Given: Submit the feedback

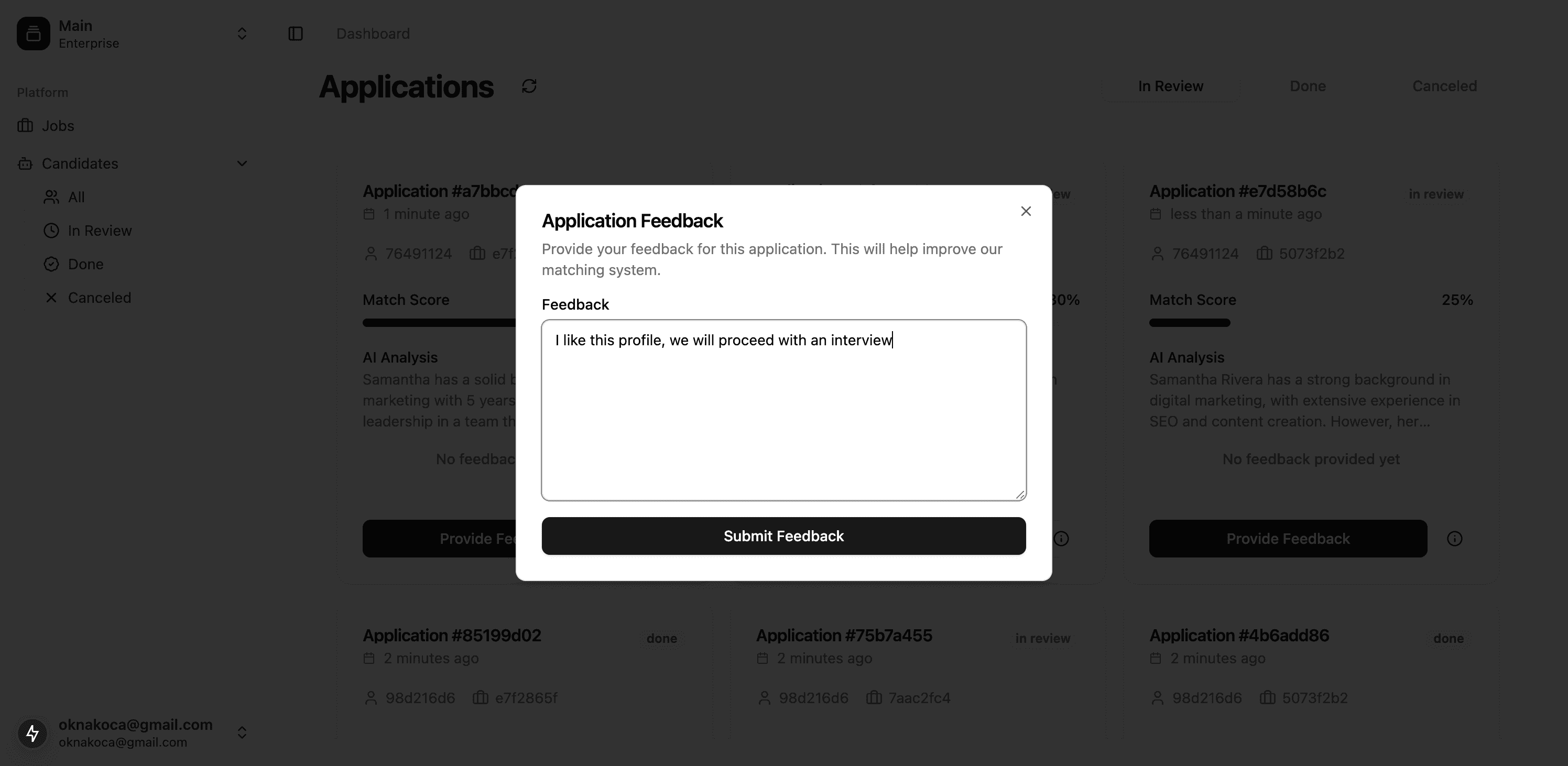Looking at the screenshot, I should pyautogui.click(x=783, y=536).
